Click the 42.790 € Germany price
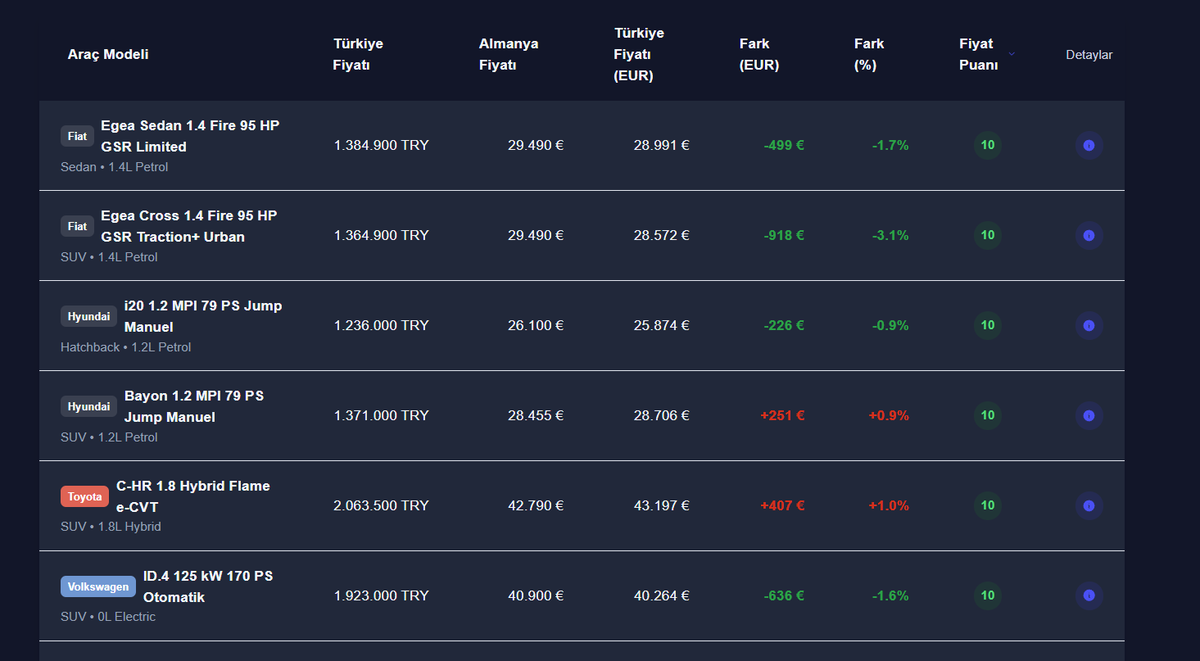This screenshot has width=1200, height=661. (536, 505)
